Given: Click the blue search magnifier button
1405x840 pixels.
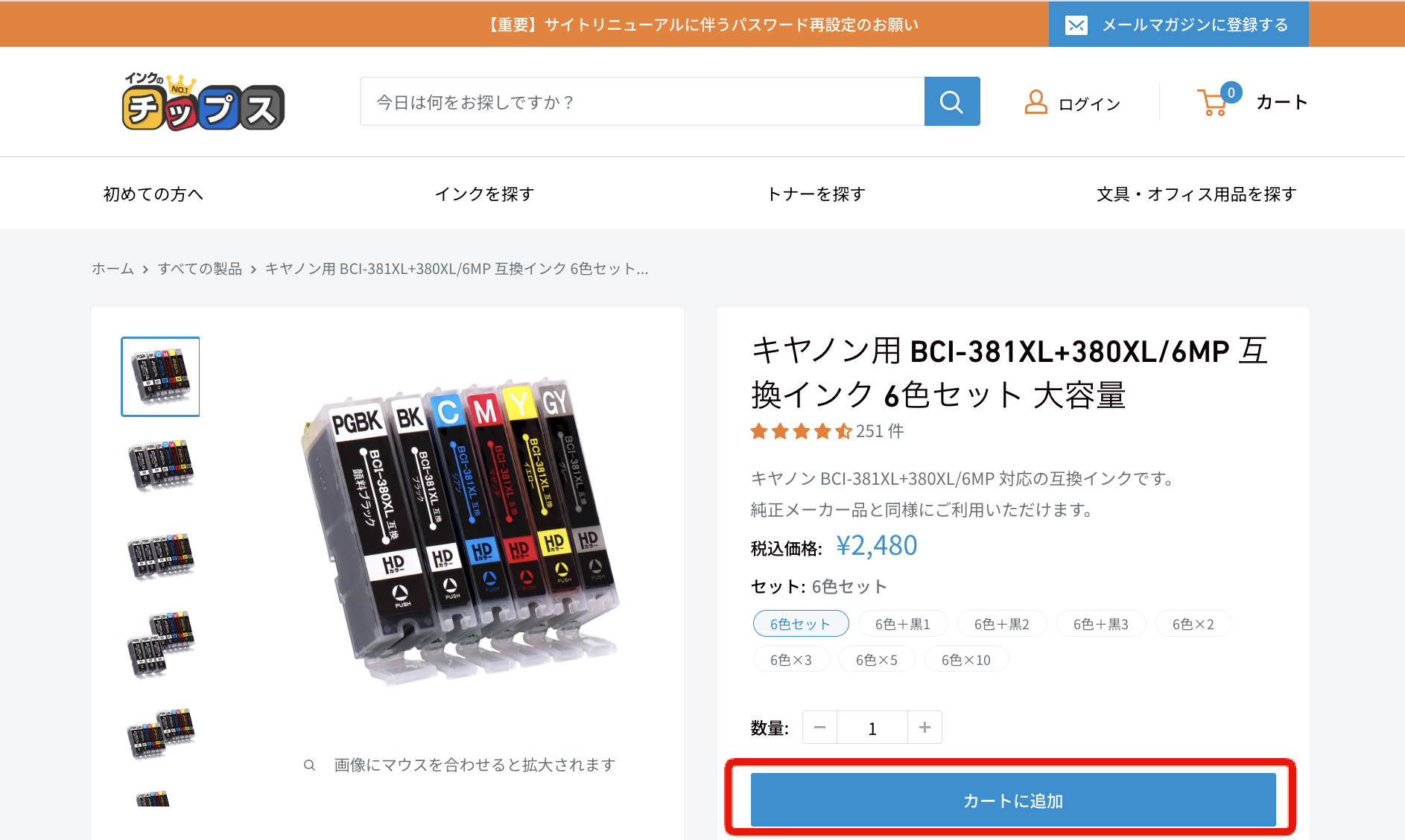Looking at the screenshot, I should tap(952, 101).
